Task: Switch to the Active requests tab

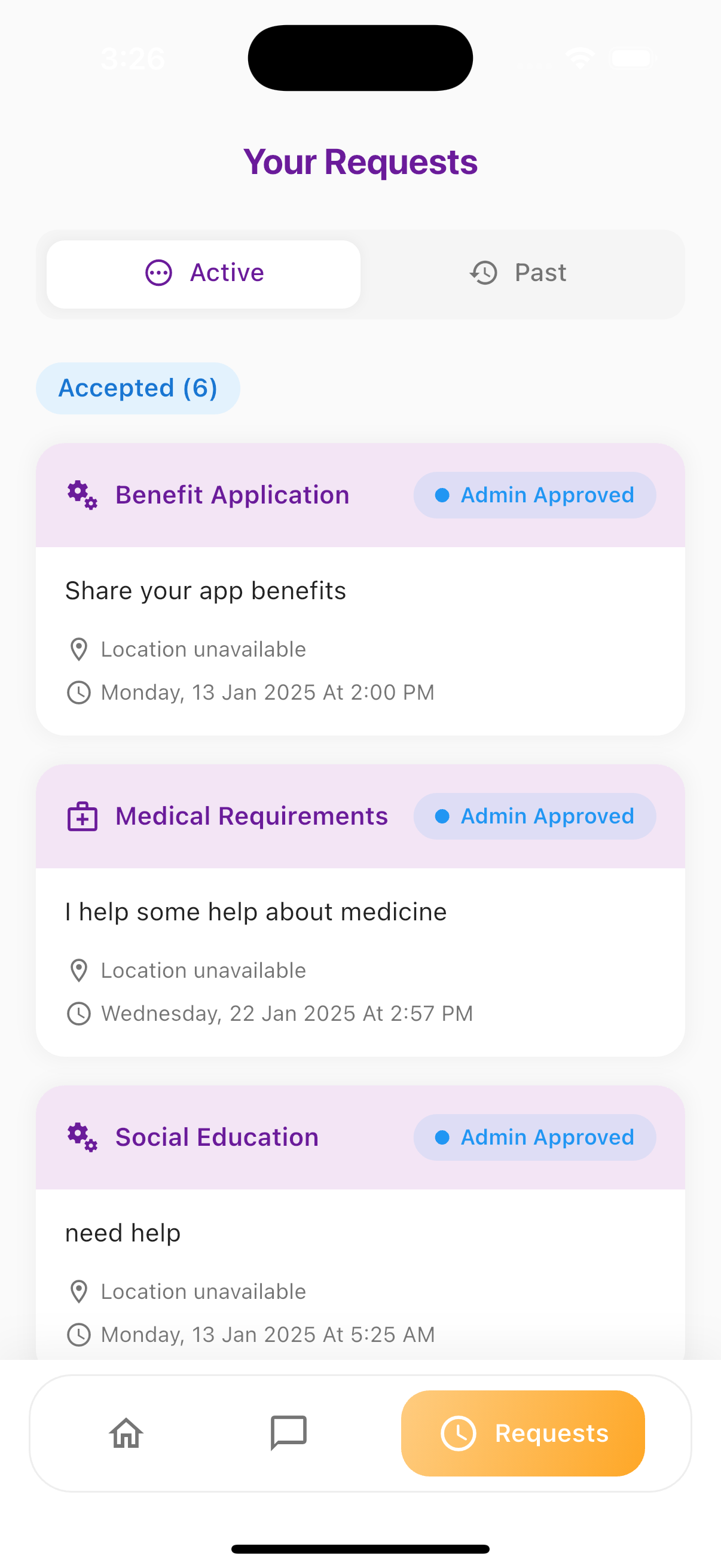Action: tap(204, 274)
